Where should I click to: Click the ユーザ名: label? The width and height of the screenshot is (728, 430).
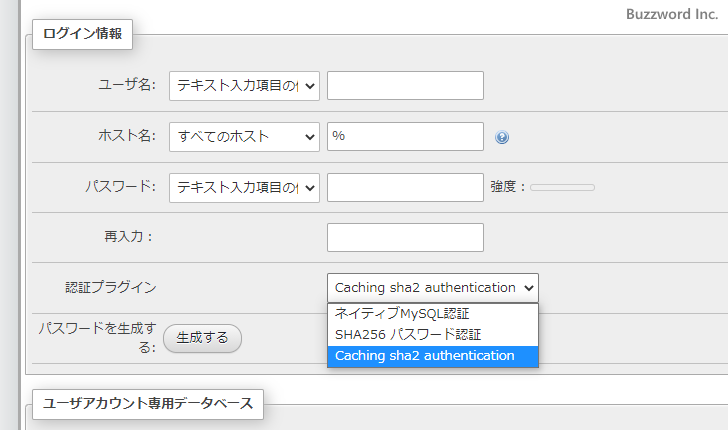127,85
